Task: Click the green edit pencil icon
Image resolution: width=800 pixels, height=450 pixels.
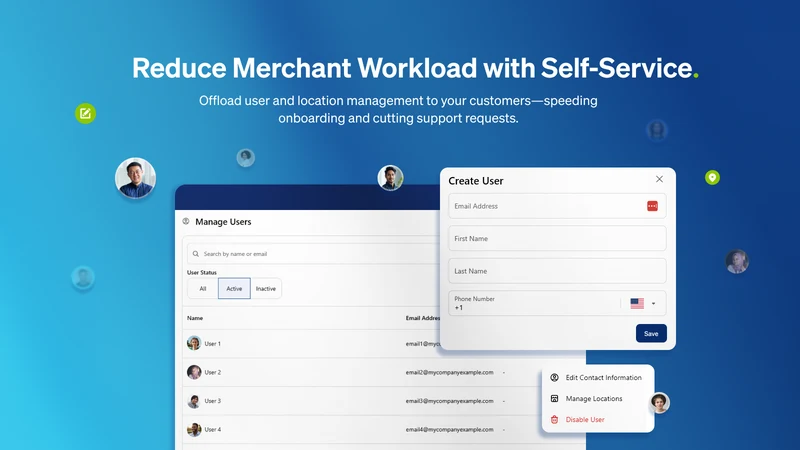Action: click(85, 113)
